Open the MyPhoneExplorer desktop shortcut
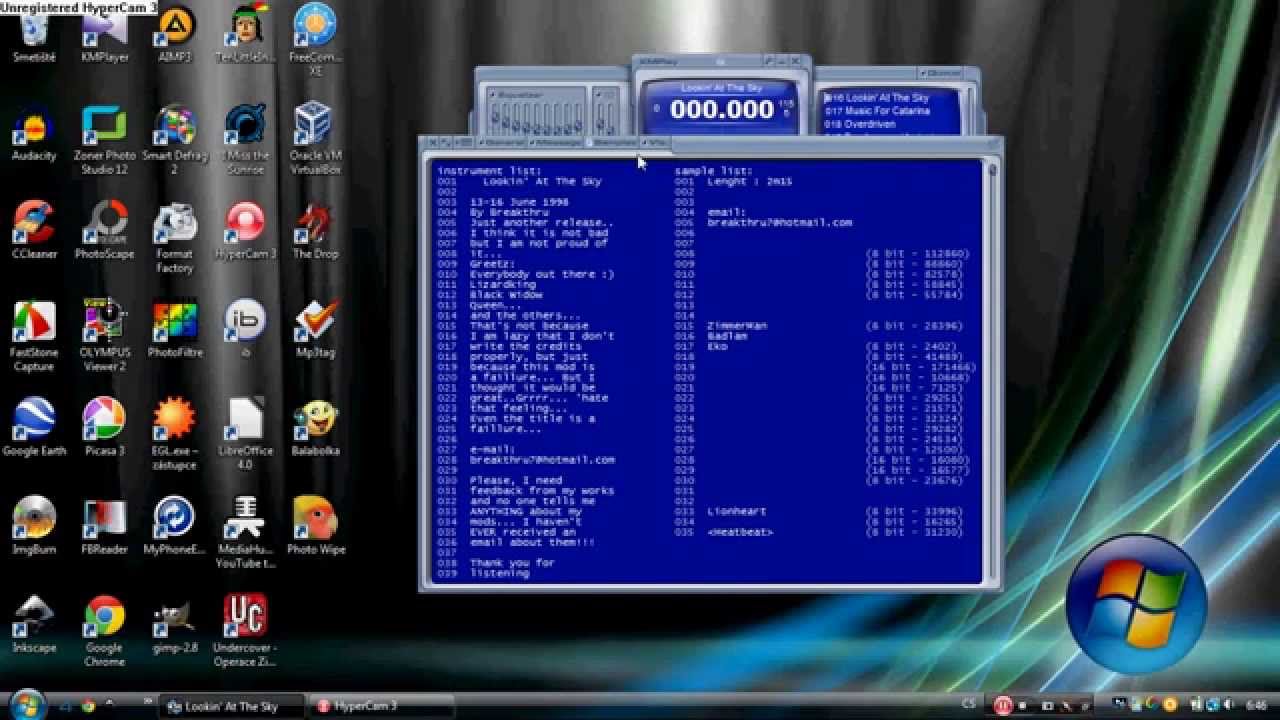Screen dimensions: 1280x720 point(175,526)
